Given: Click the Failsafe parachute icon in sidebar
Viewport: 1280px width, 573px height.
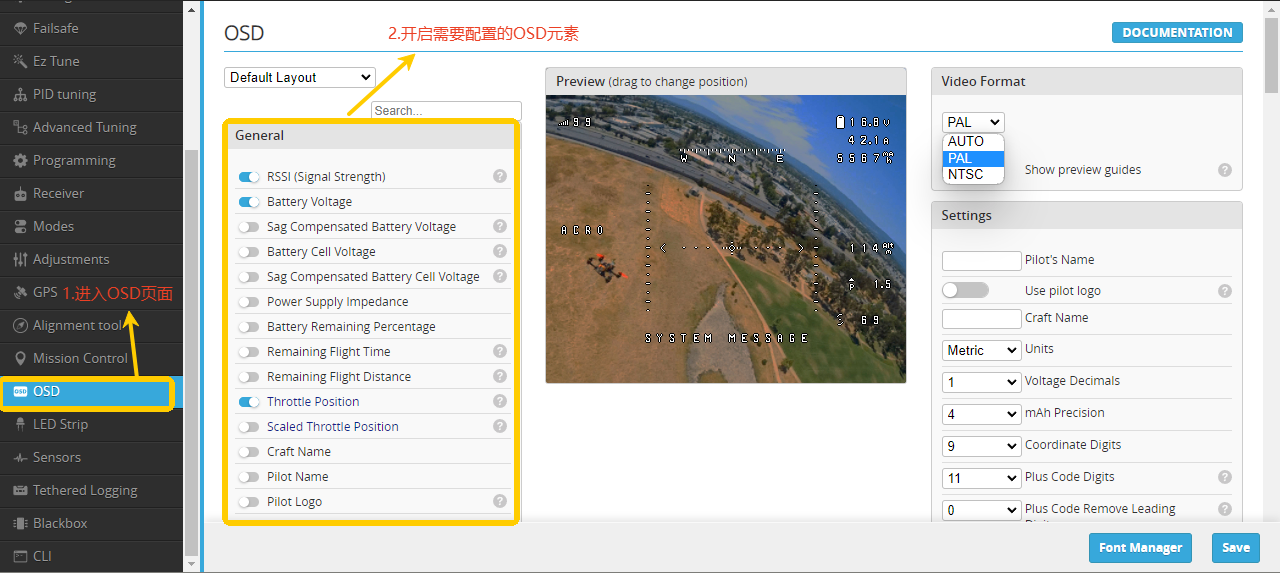Looking at the screenshot, I should coord(20,28).
